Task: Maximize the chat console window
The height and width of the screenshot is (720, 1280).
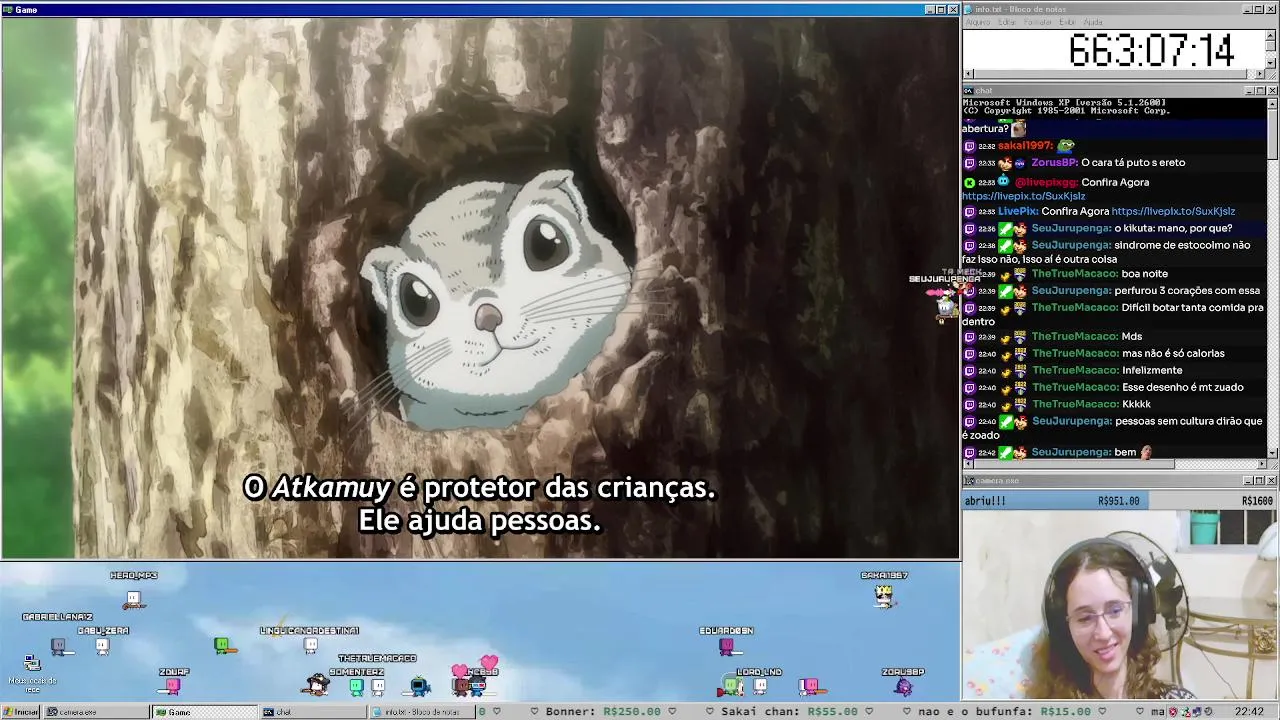Action: click(x=1260, y=91)
